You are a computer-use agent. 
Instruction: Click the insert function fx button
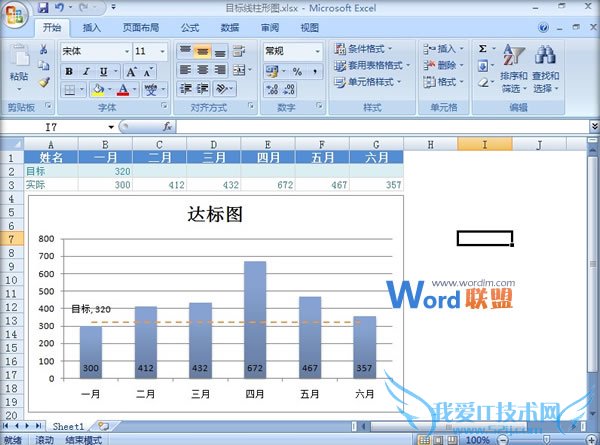167,127
